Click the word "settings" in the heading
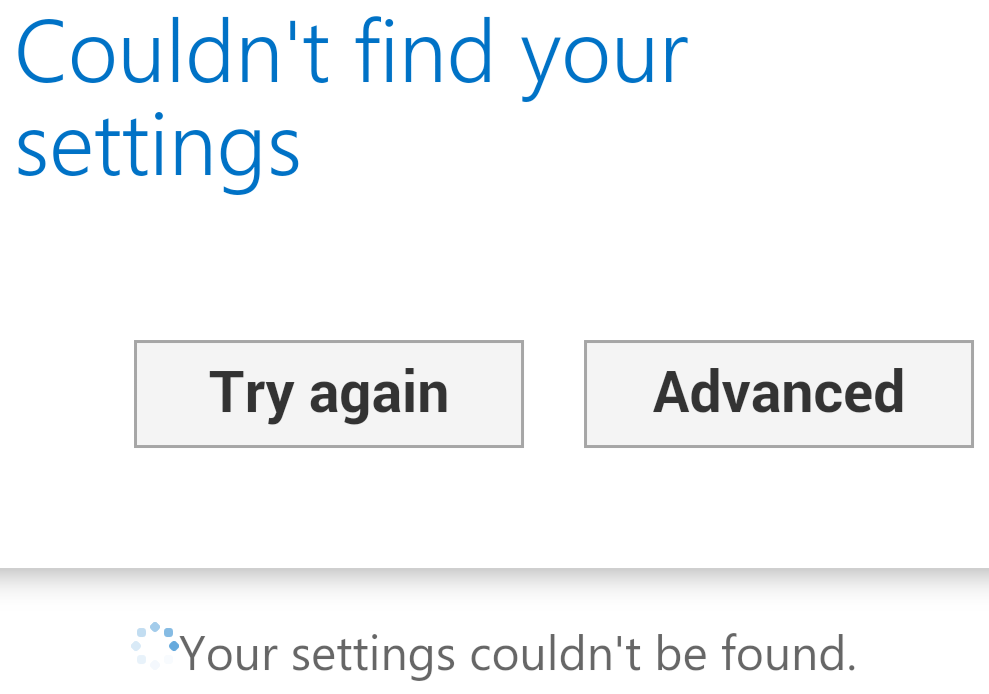Image resolution: width=989 pixels, height=694 pixels. coord(158,146)
